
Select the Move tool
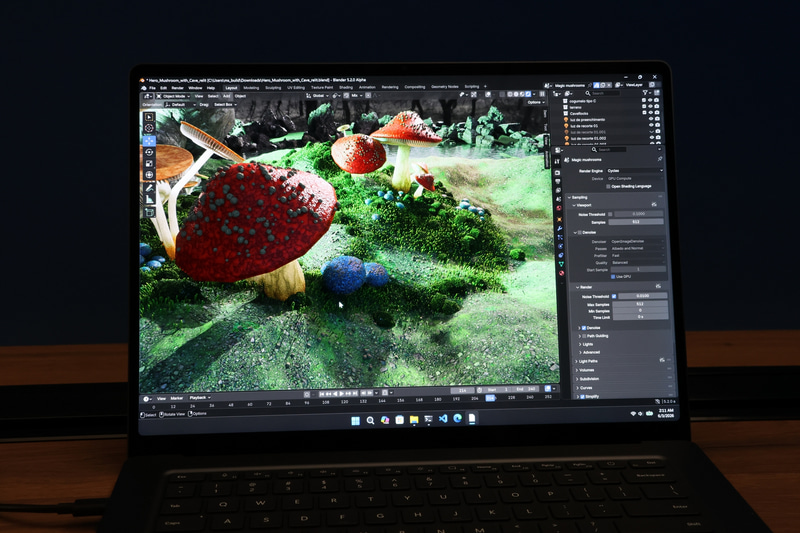pos(149,140)
